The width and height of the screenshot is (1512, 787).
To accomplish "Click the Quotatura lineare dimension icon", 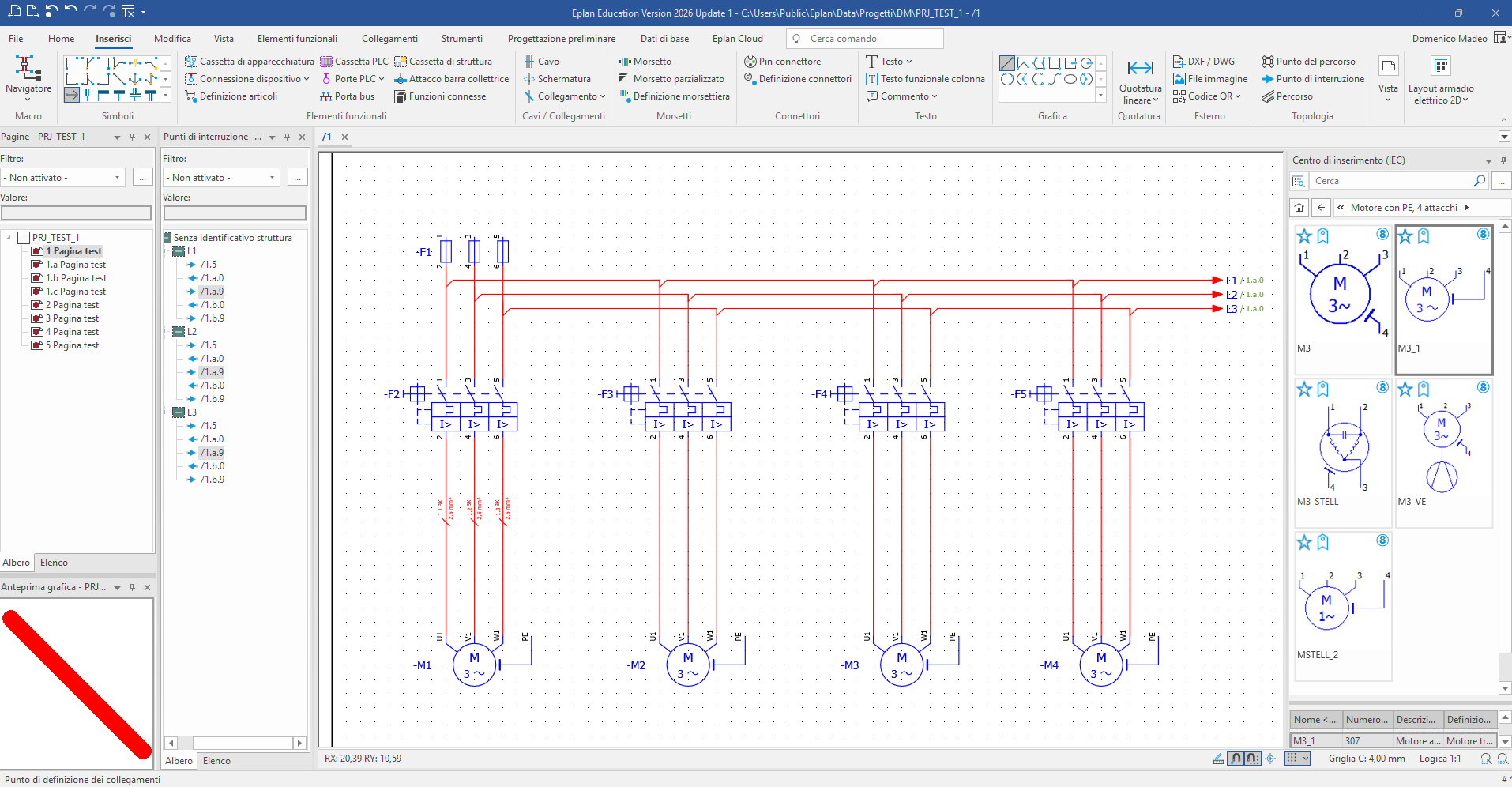I will (x=1140, y=69).
